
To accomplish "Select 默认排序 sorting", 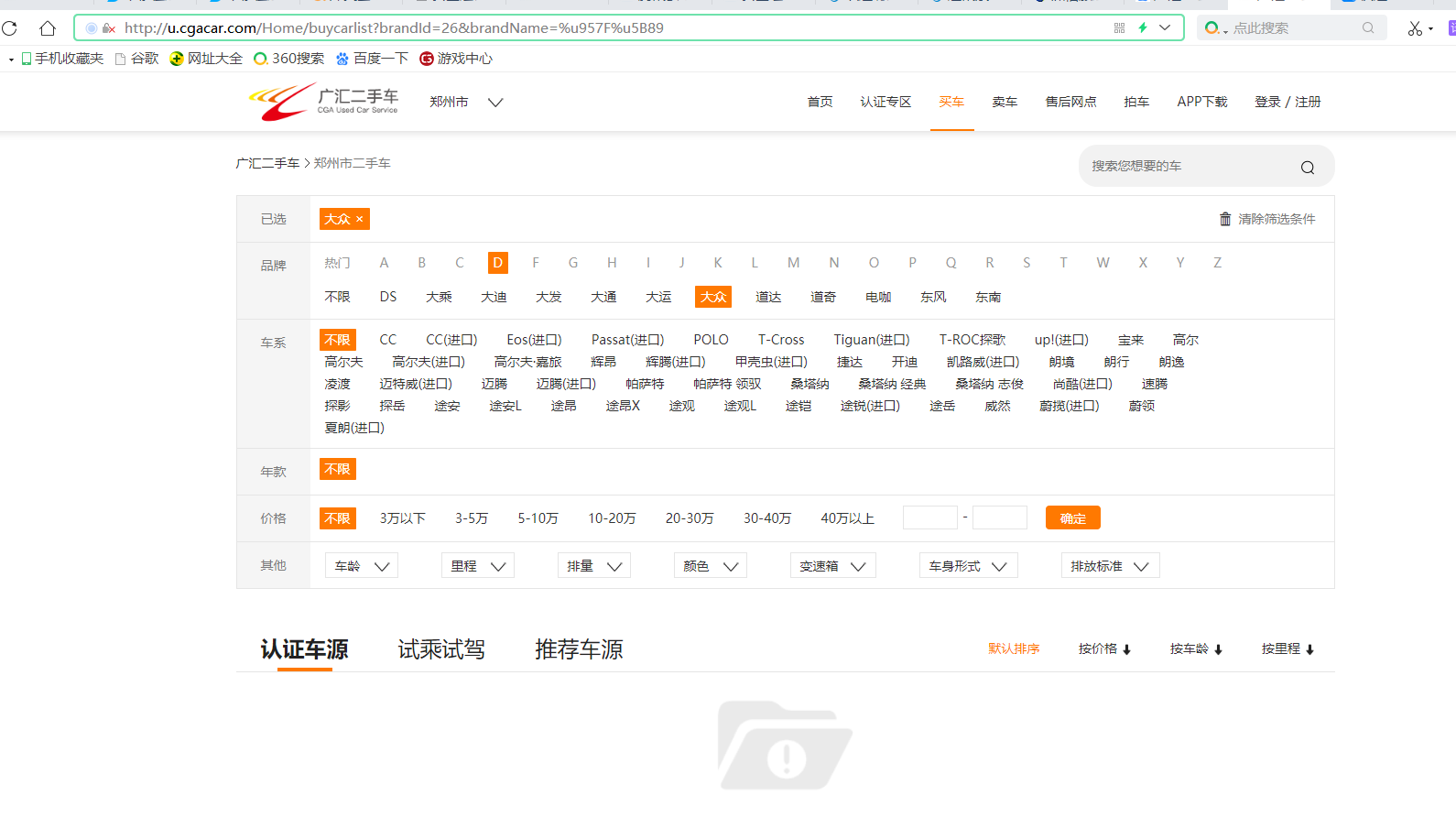I will (1014, 648).
